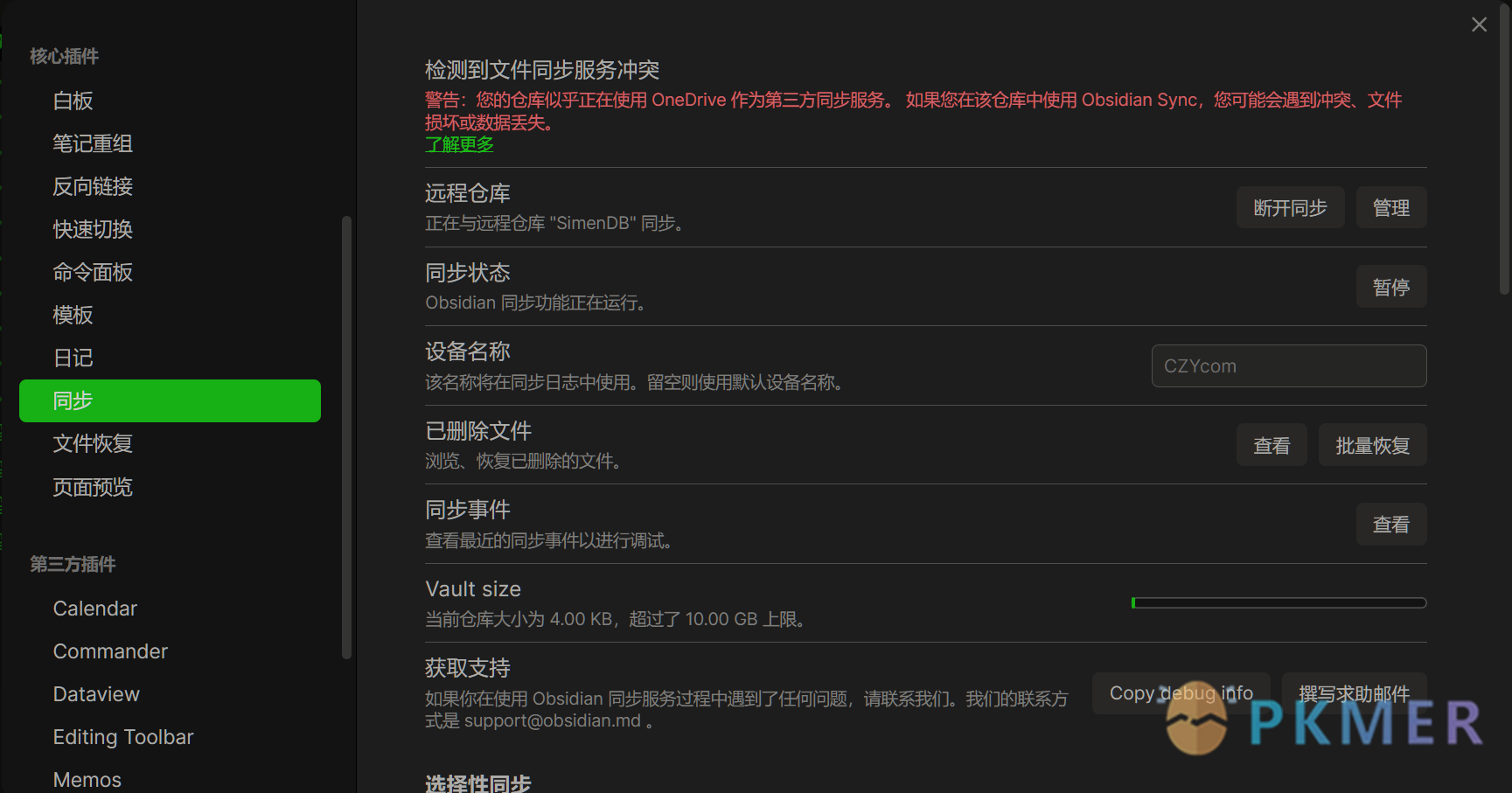This screenshot has height=793, width=1512.
Task: Select 快速切换 in the sidebar
Action: [x=170, y=229]
